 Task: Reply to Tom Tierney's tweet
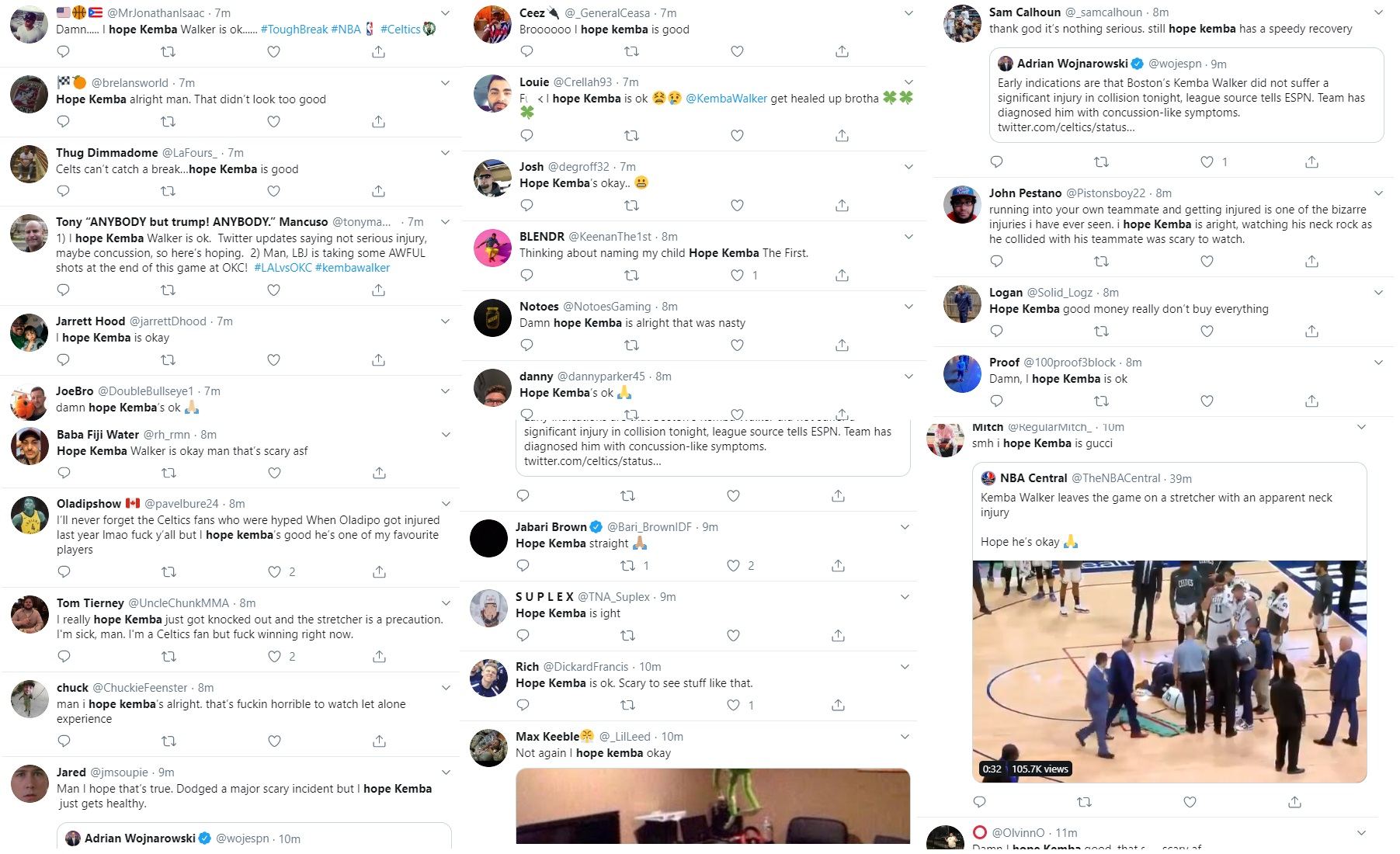coord(64,656)
